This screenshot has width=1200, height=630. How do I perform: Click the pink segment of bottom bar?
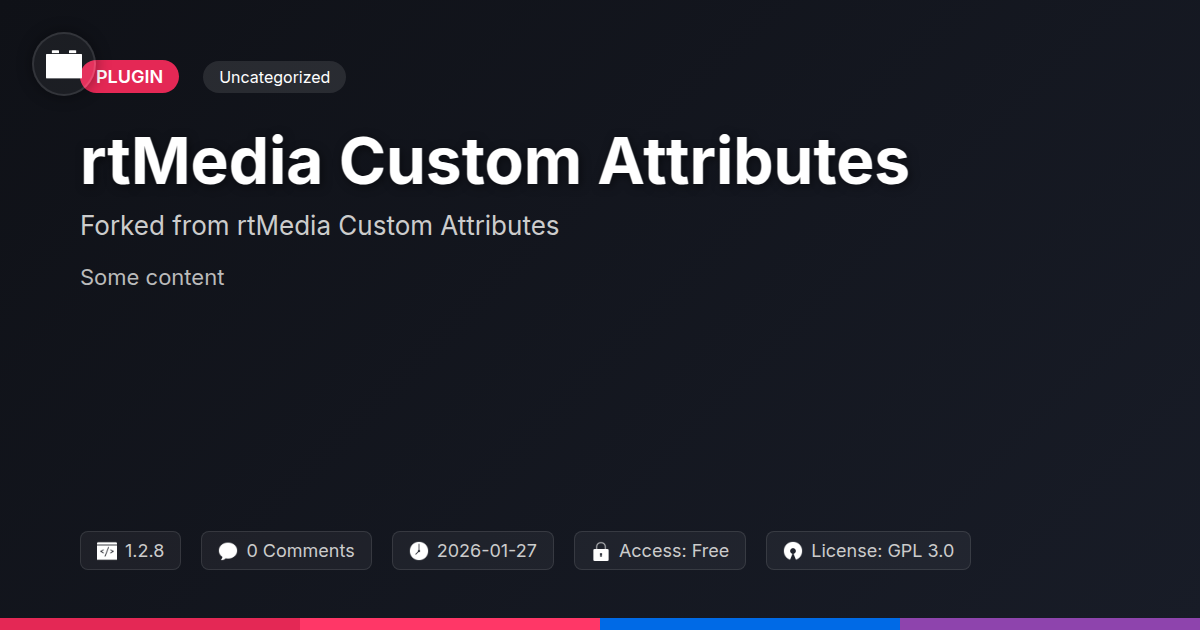pyautogui.click(x=450, y=623)
